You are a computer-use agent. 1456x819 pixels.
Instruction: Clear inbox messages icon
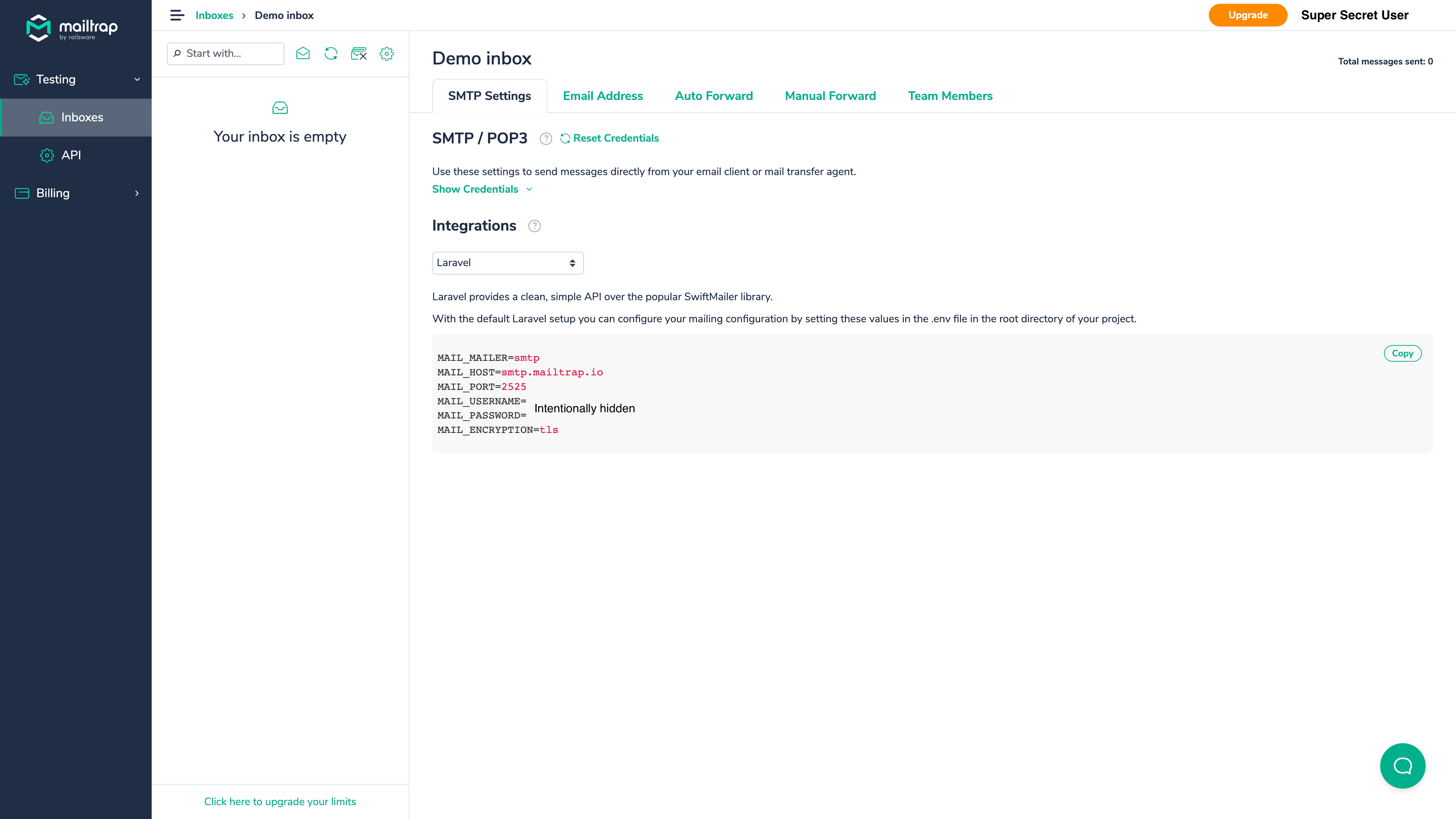[x=359, y=54]
